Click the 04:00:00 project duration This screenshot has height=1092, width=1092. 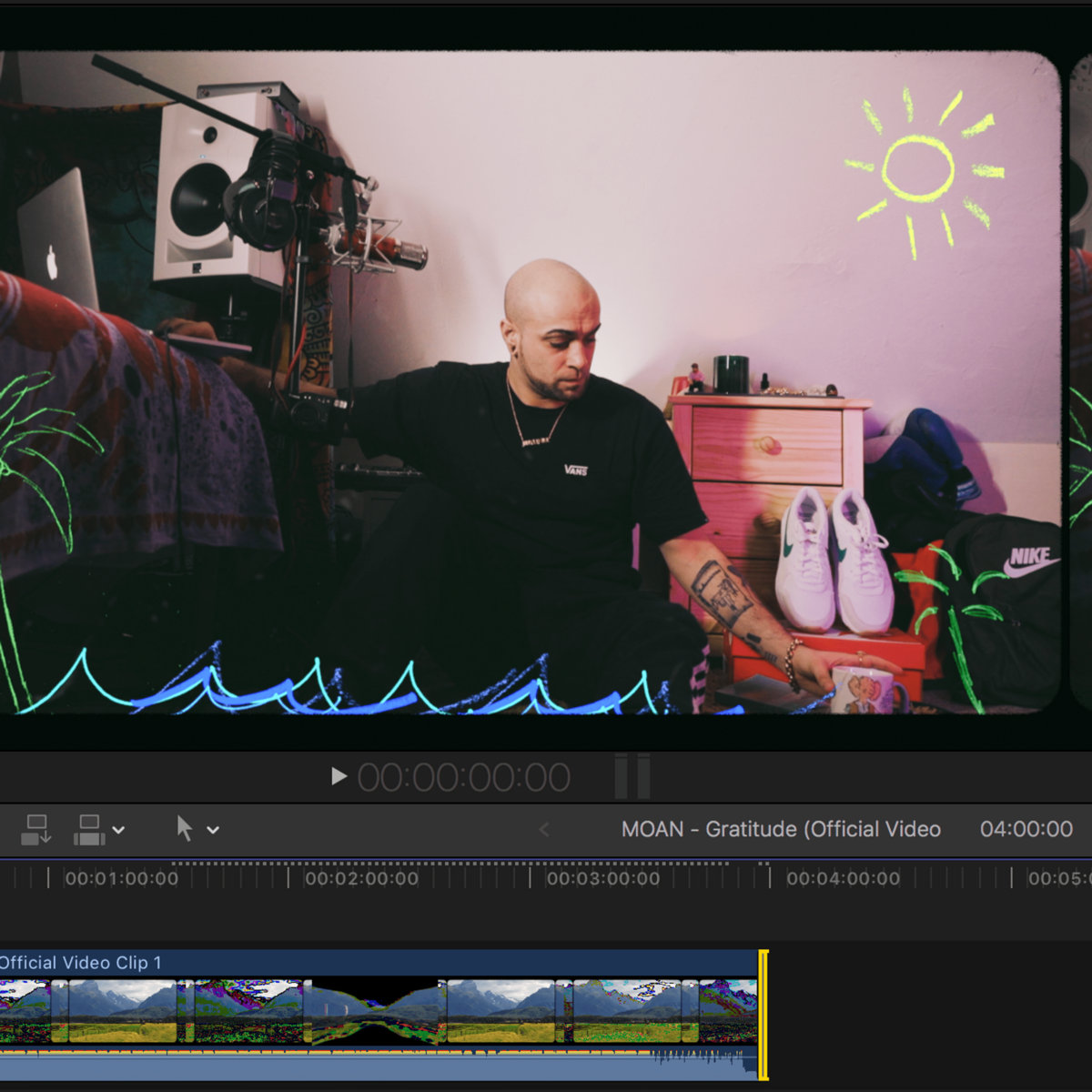pyautogui.click(x=1026, y=829)
